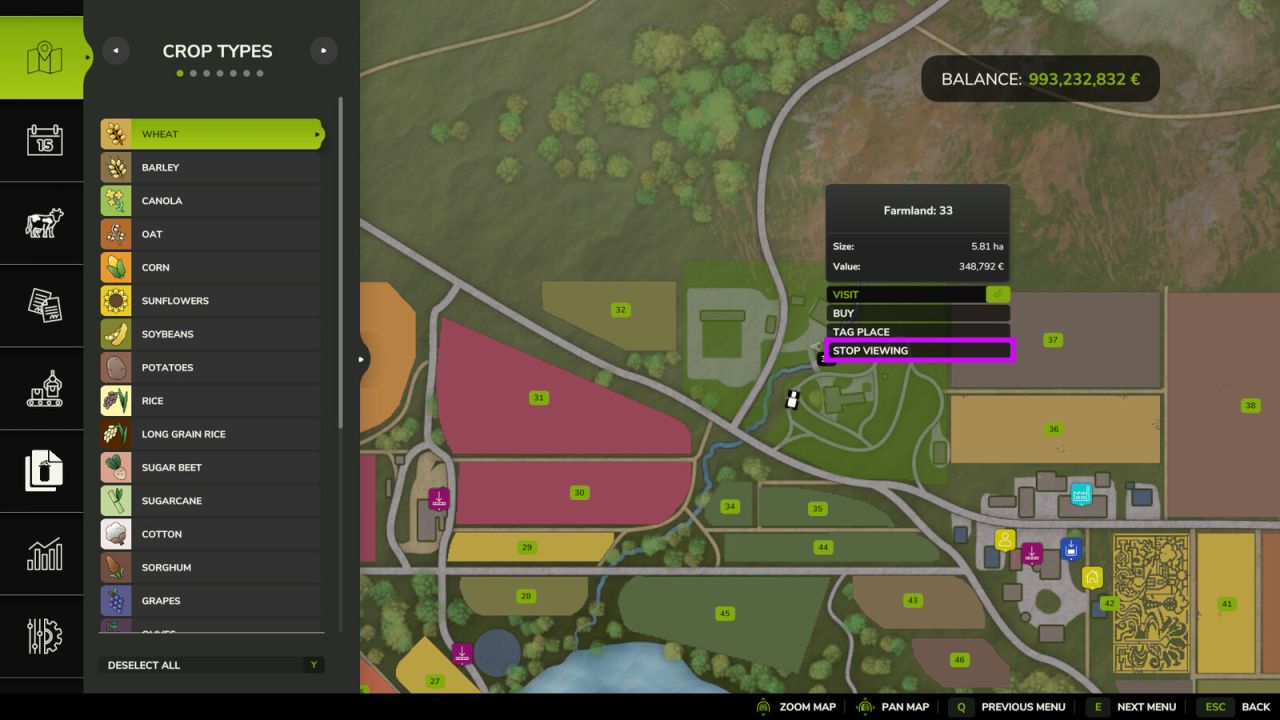Image resolution: width=1280 pixels, height=720 pixels.
Task: Toggle the Cotton crop filter
Action: tap(210, 534)
